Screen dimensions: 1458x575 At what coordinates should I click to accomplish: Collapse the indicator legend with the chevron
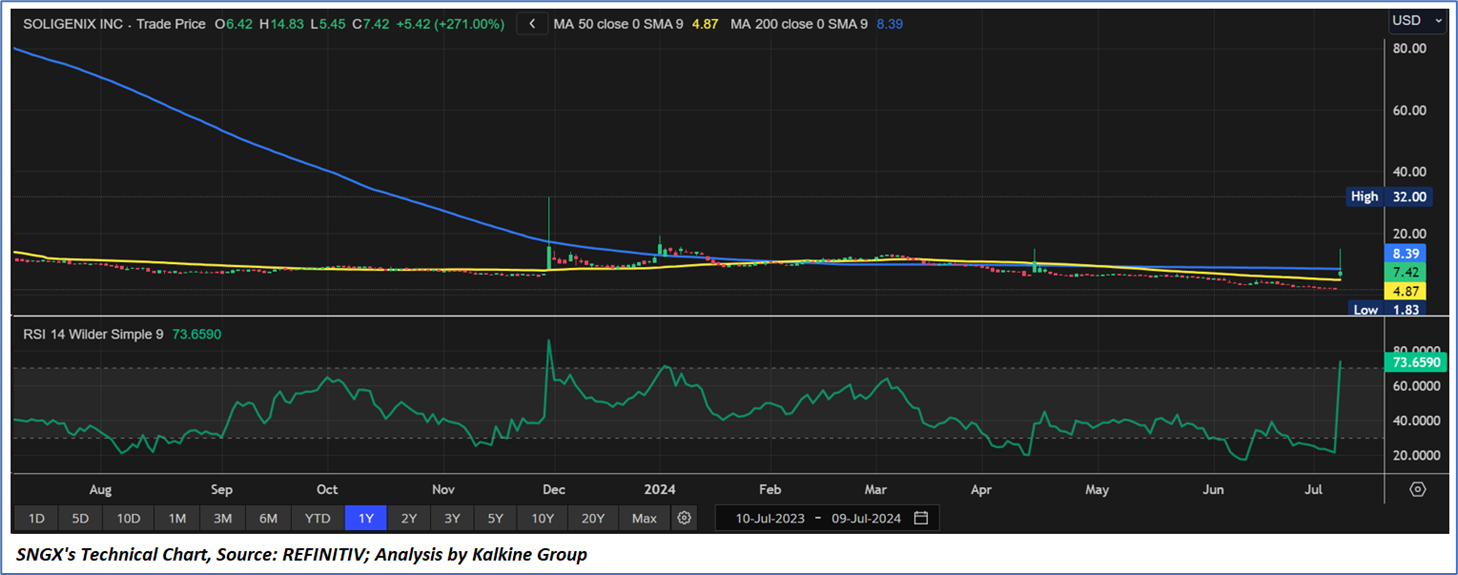coord(532,24)
